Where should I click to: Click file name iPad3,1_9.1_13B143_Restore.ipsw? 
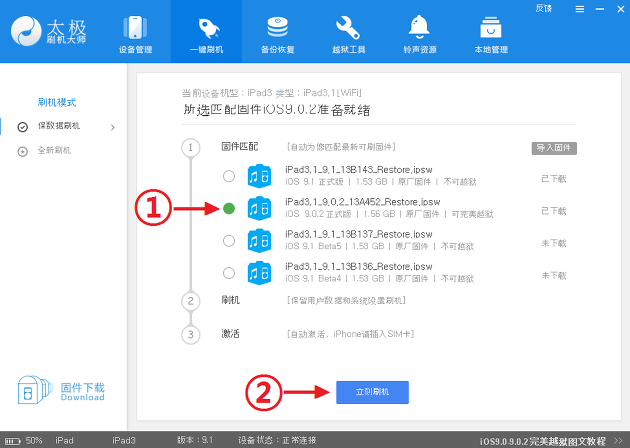point(359,170)
